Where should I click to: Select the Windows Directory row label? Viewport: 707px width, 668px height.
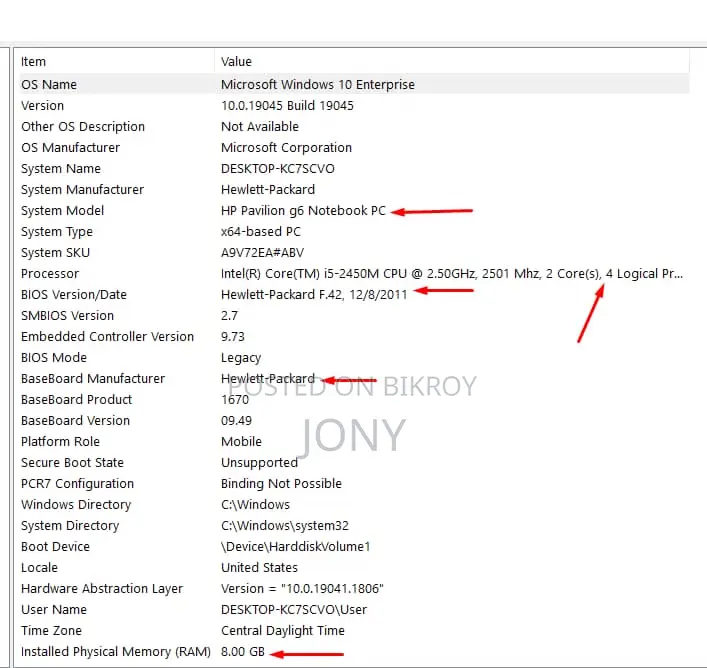76,505
